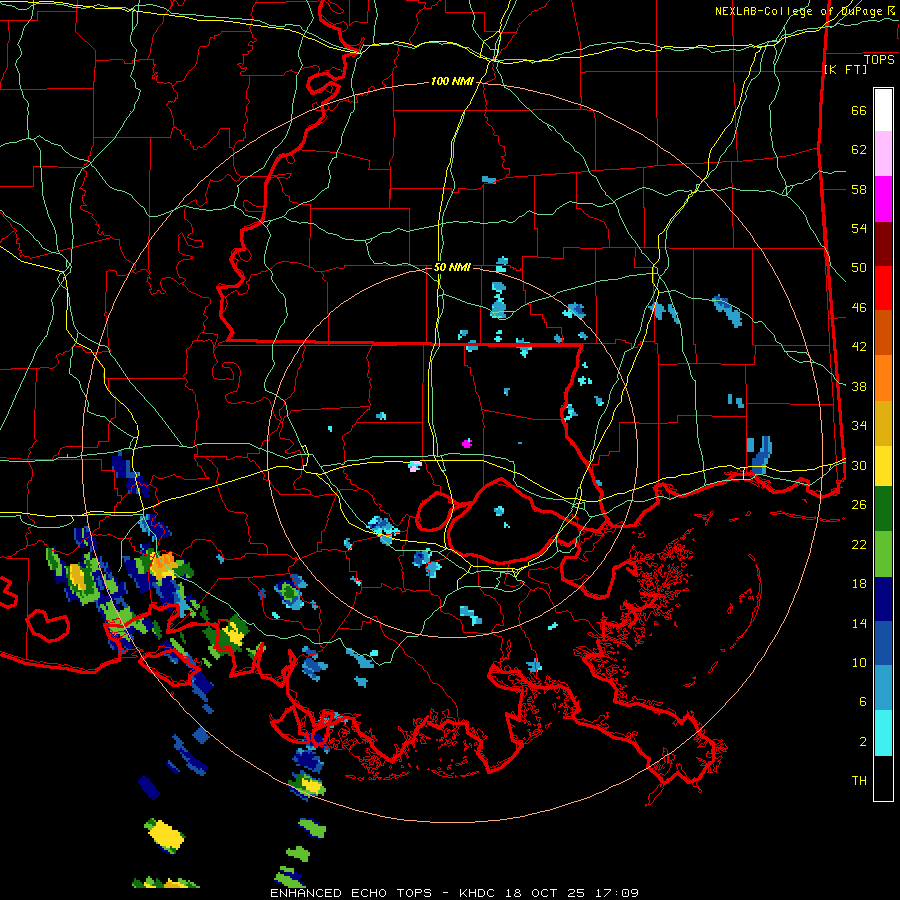Select the "54" scale label
The width and height of the screenshot is (900, 900).
tap(859, 228)
